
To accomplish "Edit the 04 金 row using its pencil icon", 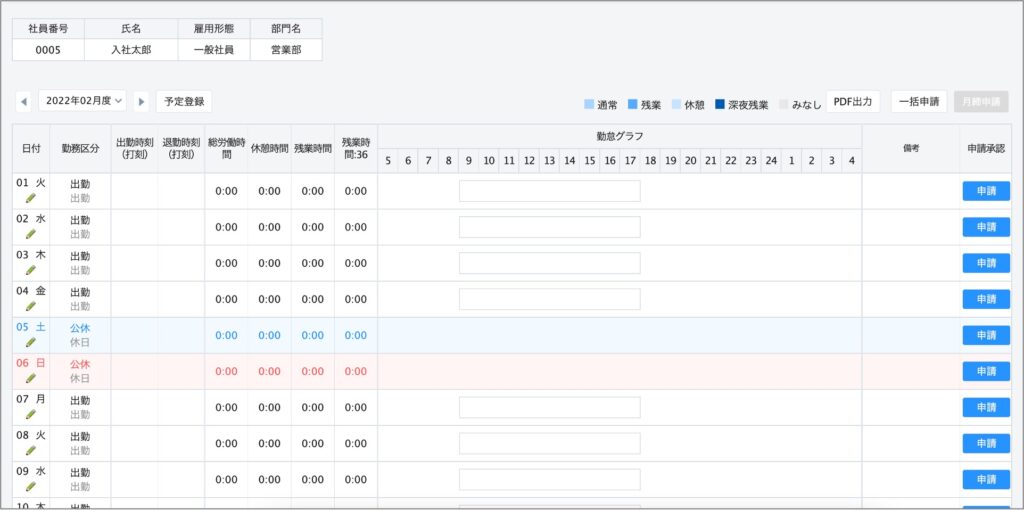I will (x=31, y=306).
